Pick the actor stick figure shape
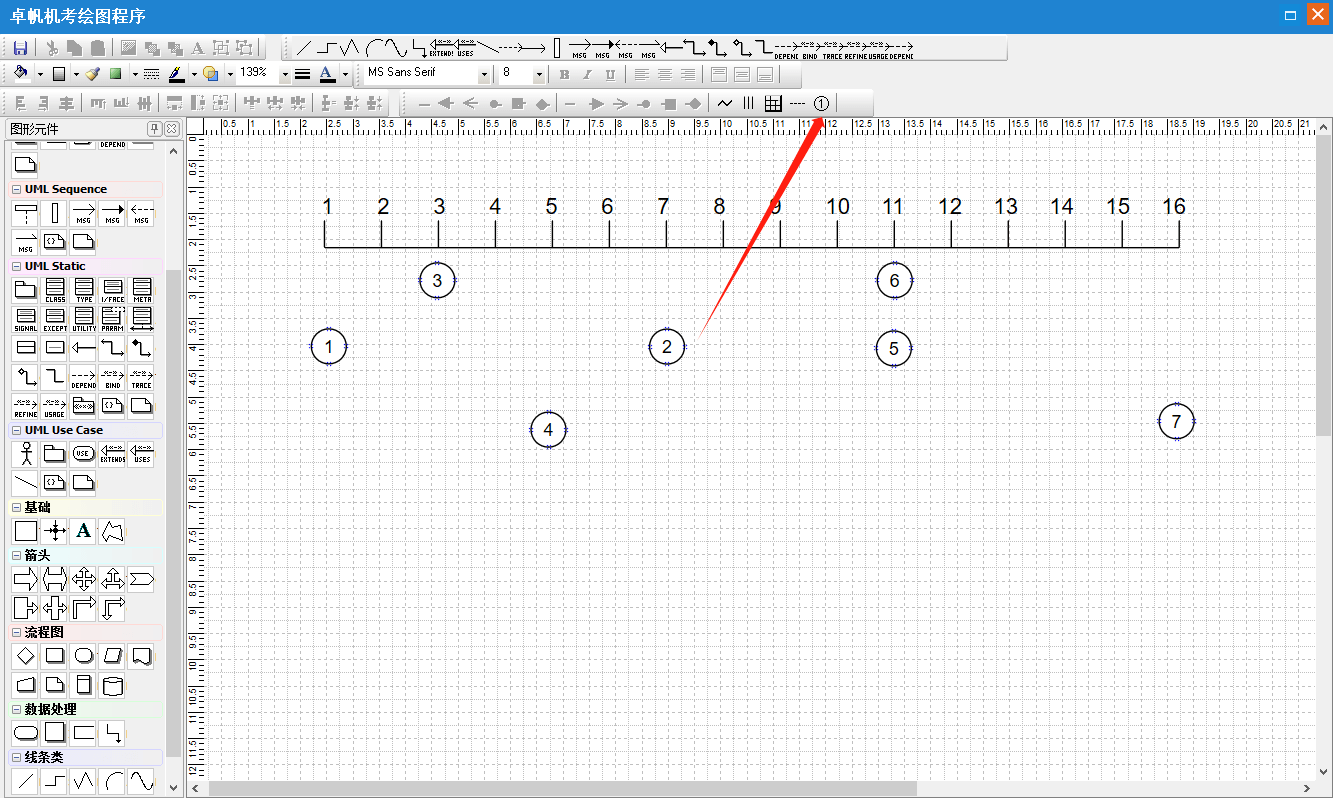This screenshot has height=798, width=1333. point(26,454)
